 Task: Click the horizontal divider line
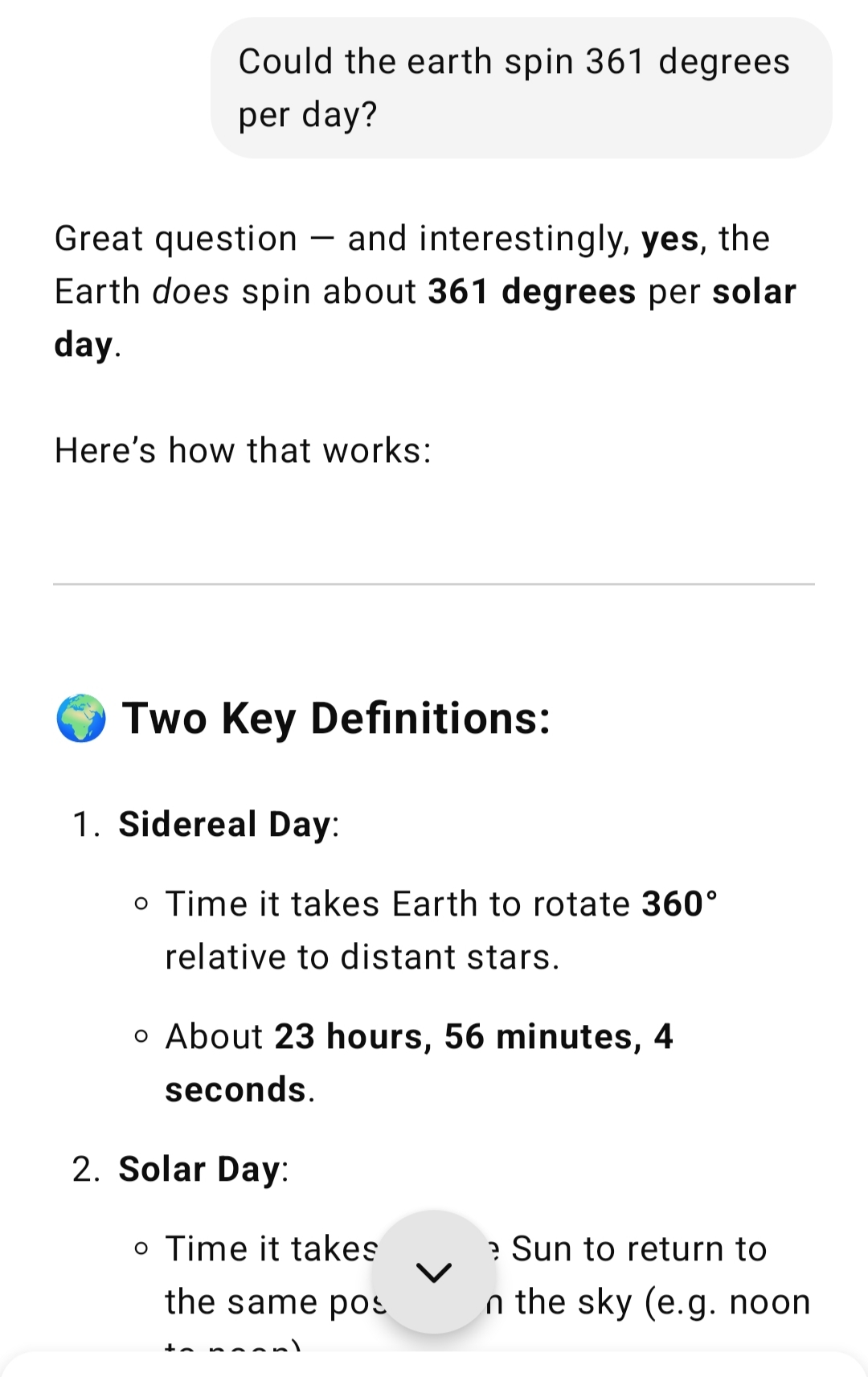pyautogui.click(x=434, y=584)
